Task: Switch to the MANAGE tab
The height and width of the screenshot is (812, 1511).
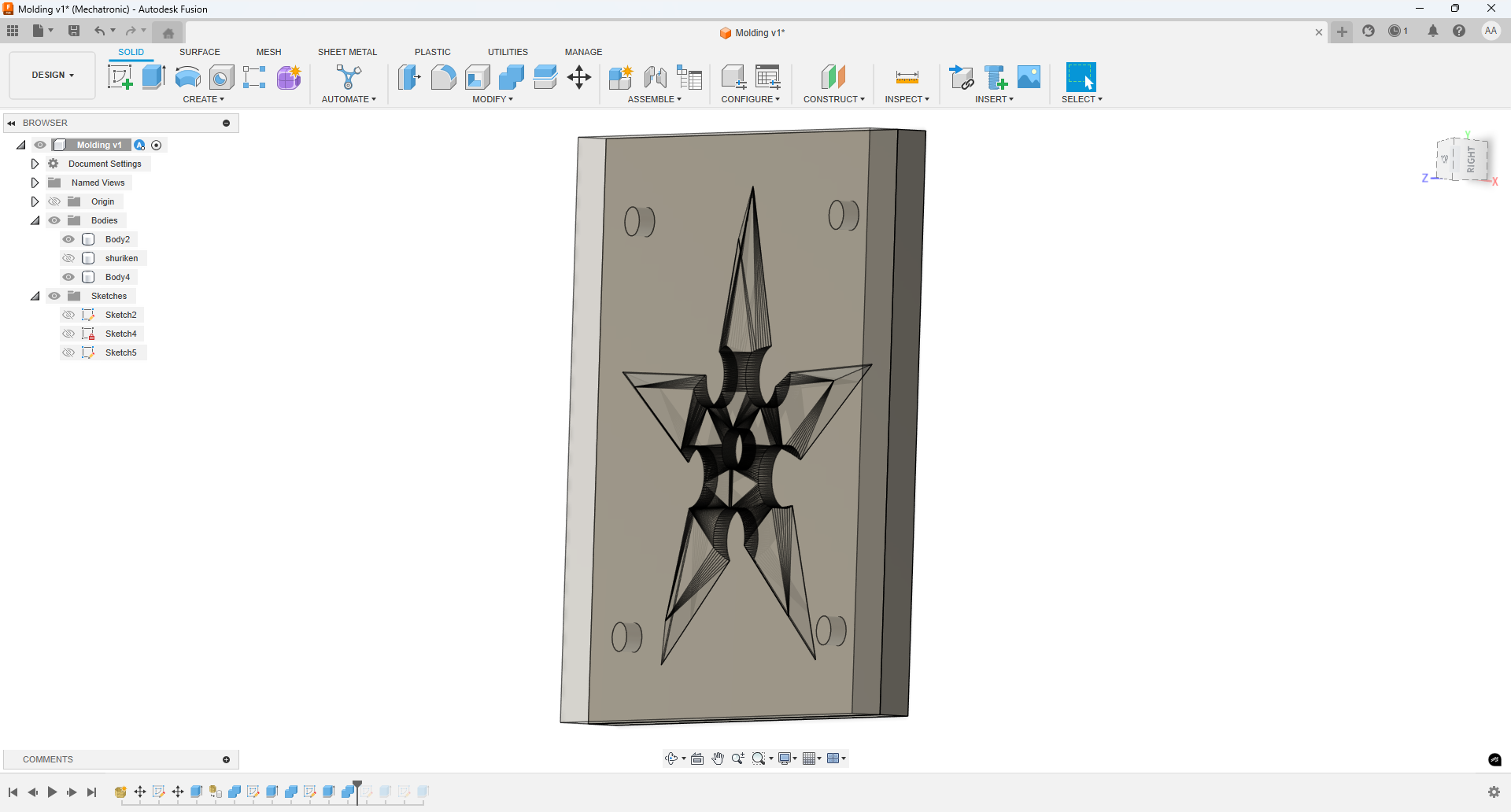Action: pos(583,52)
